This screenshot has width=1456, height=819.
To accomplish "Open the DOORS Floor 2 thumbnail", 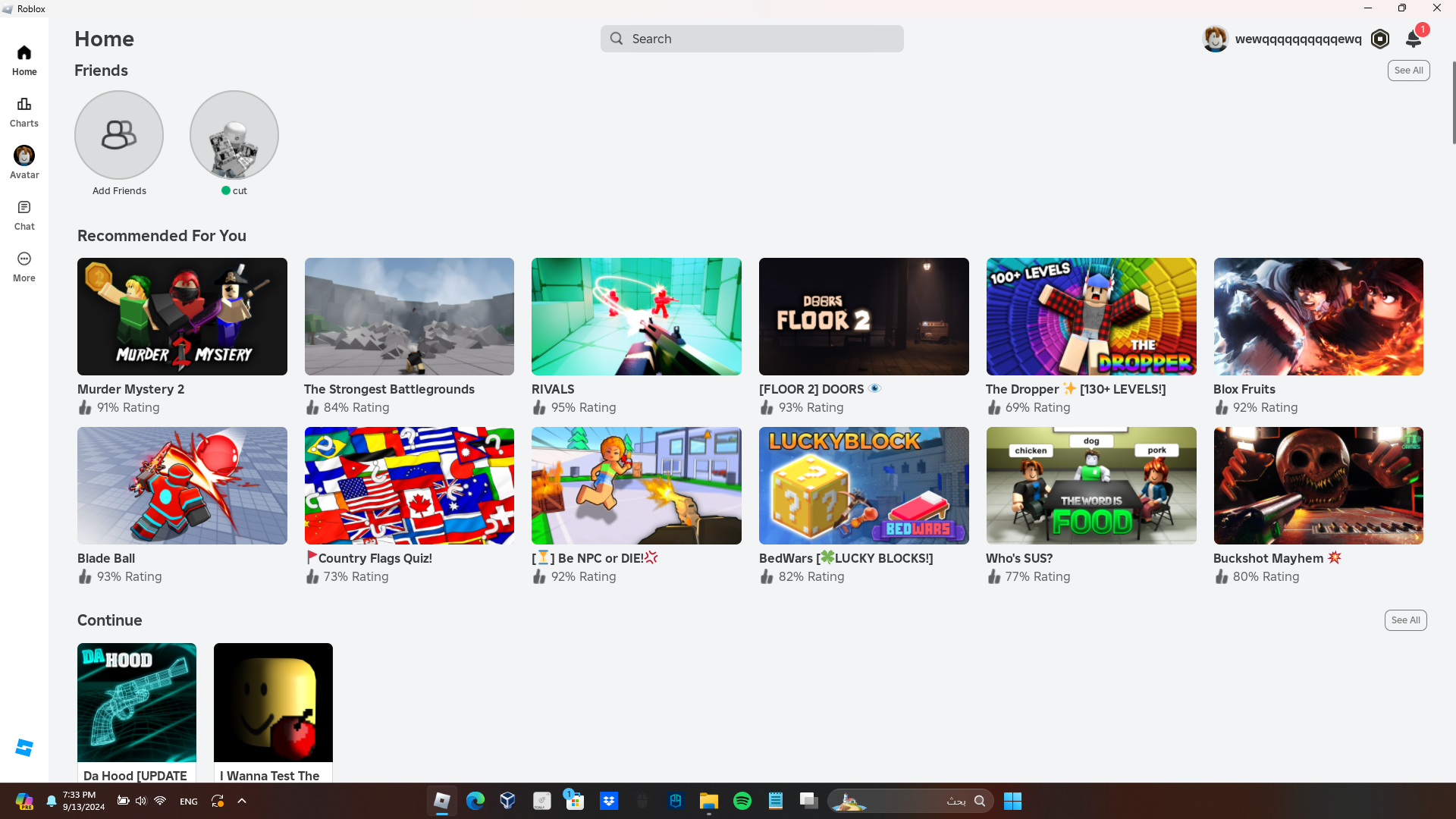I will (x=864, y=316).
